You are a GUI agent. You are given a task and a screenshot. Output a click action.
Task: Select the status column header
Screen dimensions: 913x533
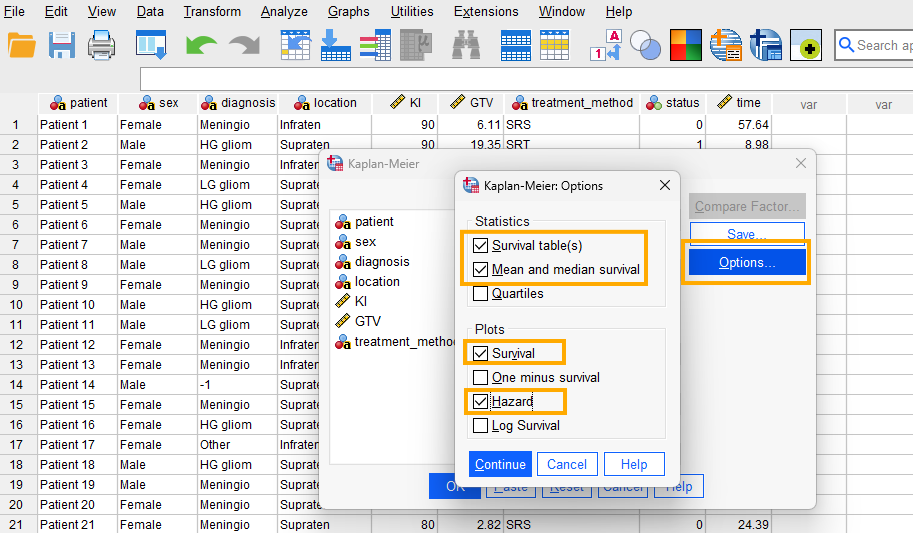click(x=673, y=103)
